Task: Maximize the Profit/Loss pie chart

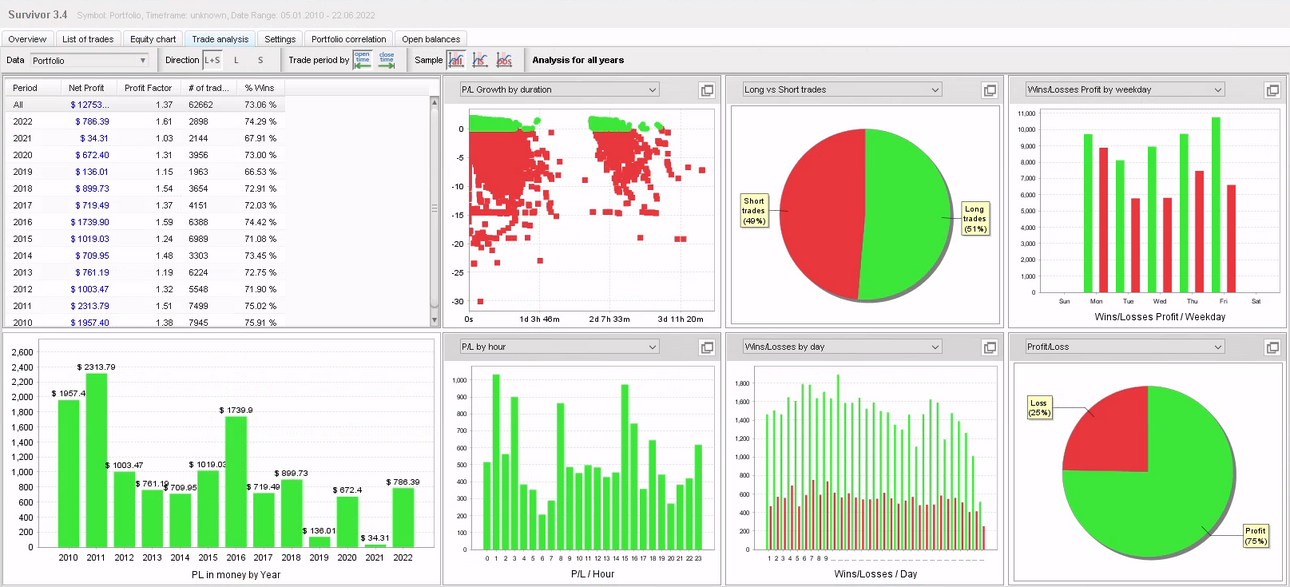Action: tap(1273, 347)
